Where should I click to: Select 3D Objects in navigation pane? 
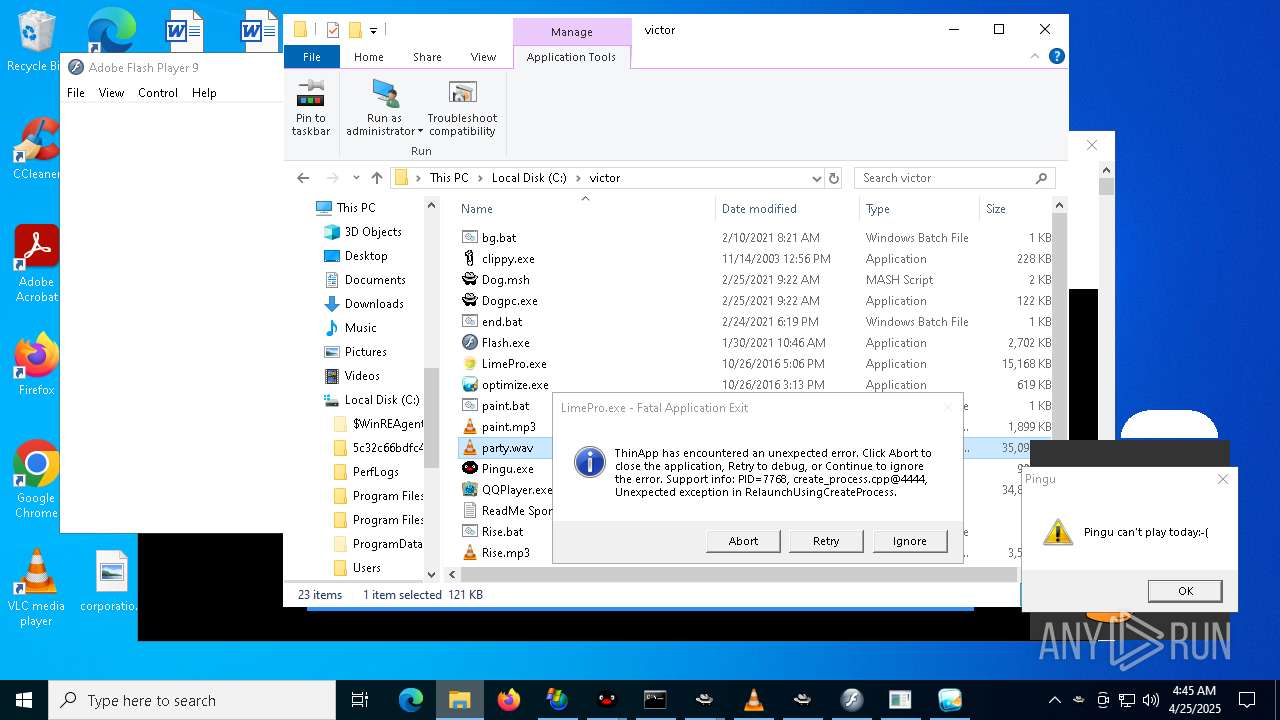(x=373, y=232)
